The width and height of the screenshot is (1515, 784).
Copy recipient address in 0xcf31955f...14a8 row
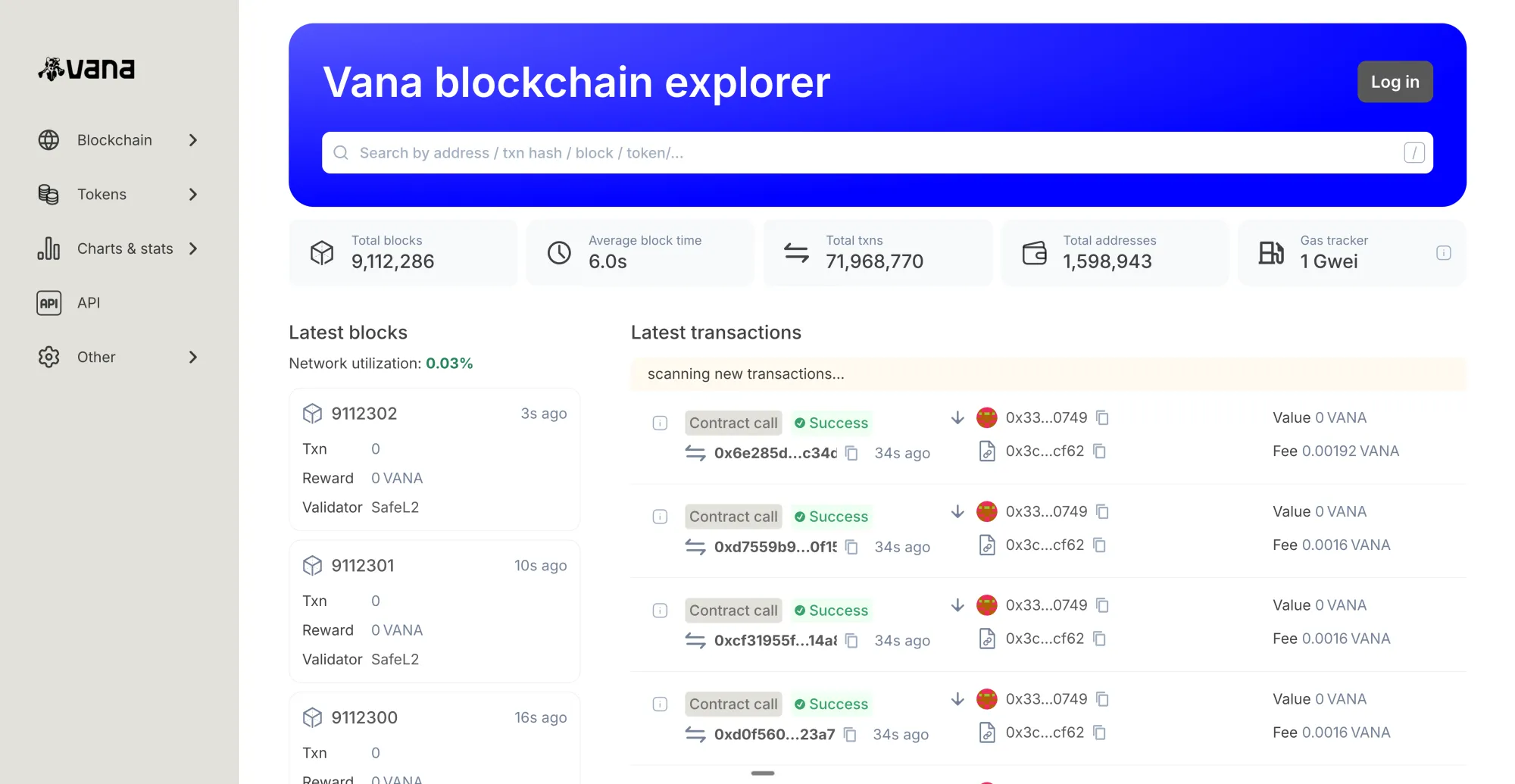coord(1100,639)
